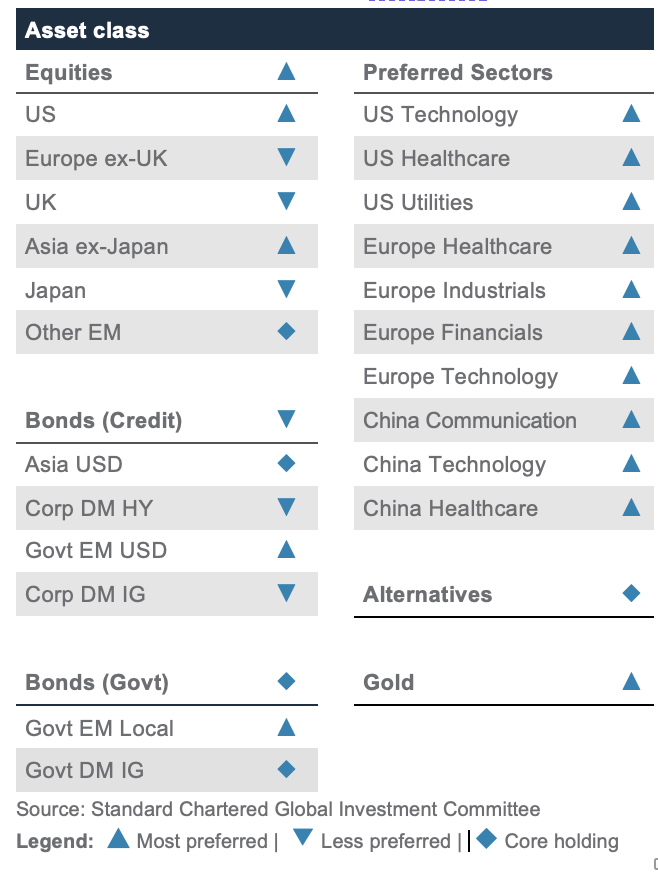Click the down triangle beside Japan
The width and height of the screenshot is (658, 872).
click(x=286, y=290)
